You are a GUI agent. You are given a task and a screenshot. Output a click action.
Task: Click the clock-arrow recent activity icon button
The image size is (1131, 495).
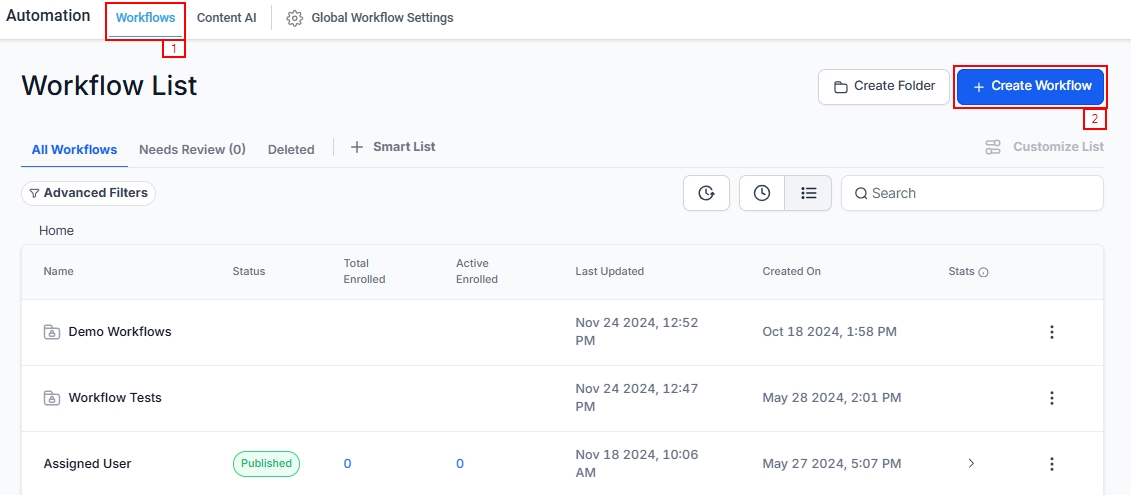pyautogui.click(x=706, y=193)
